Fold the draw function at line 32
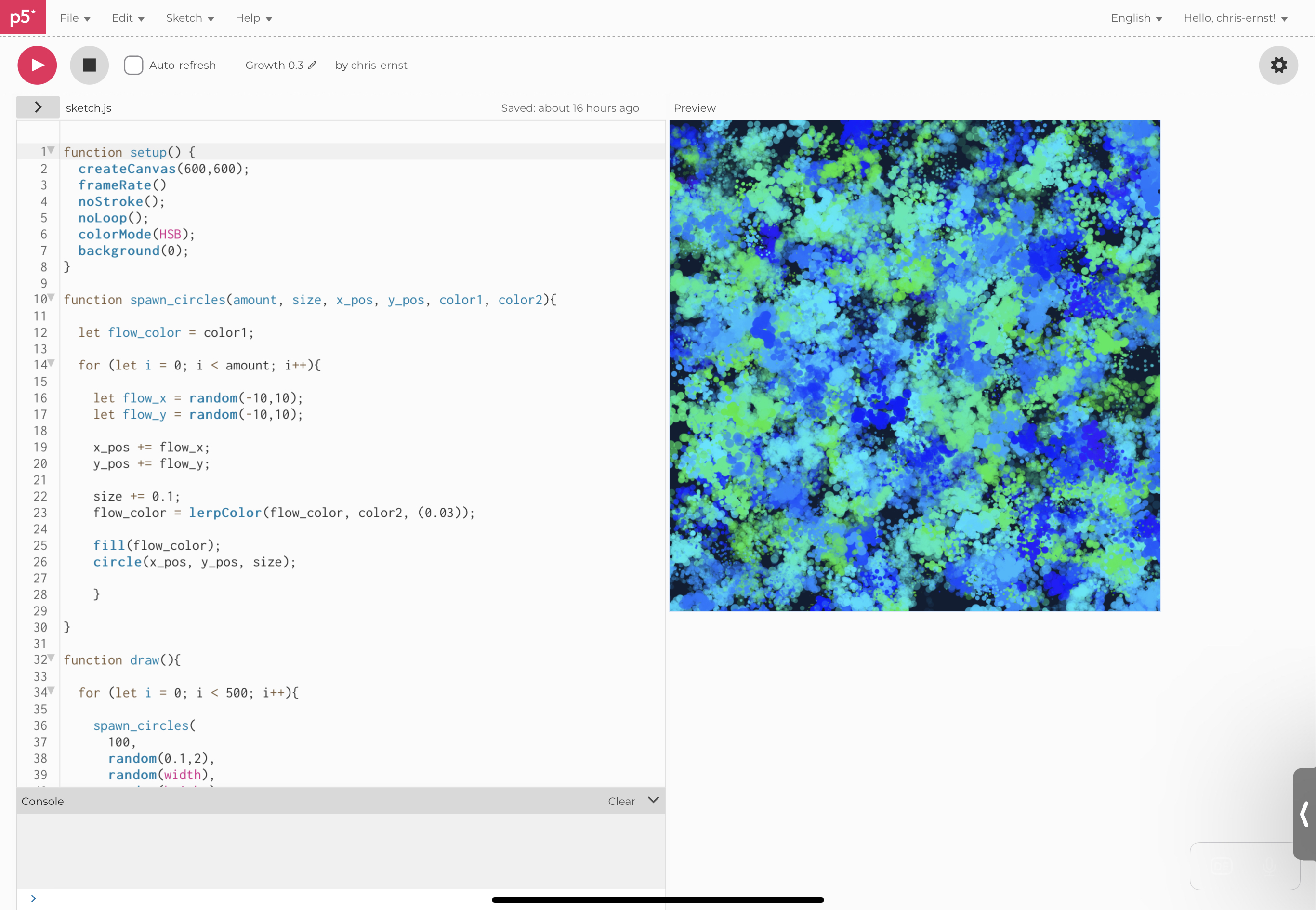The image size is (1316, 910). pyautogui.click(x=52, y=658)
